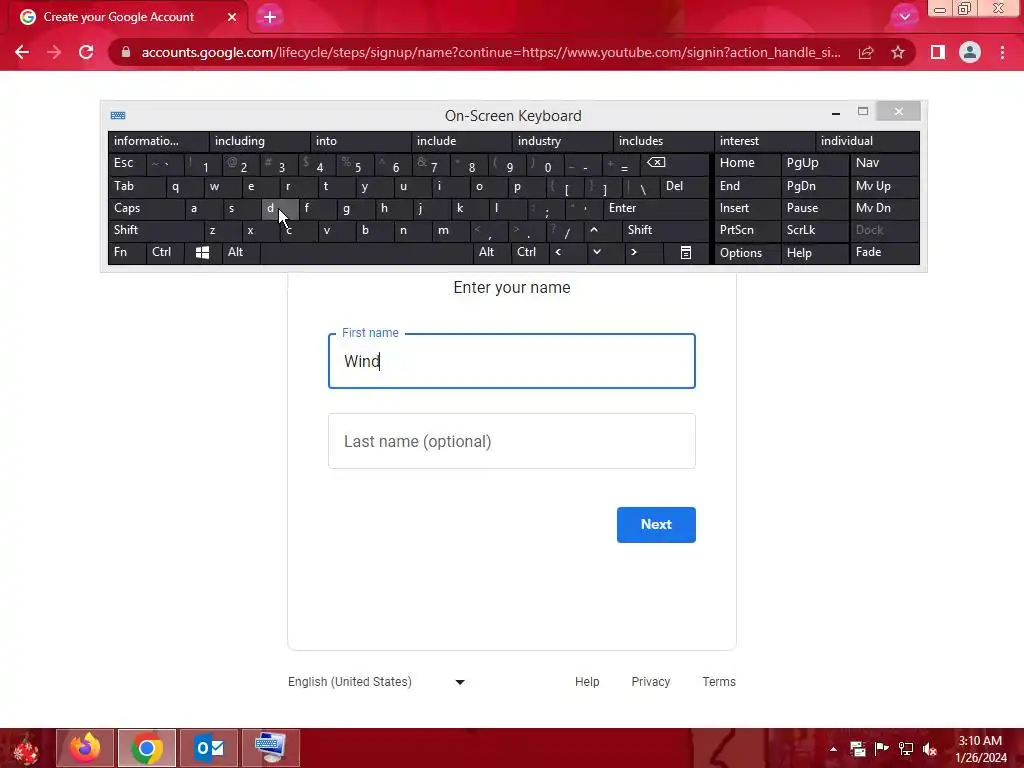Open the Start menu button

tap(26, 750)
